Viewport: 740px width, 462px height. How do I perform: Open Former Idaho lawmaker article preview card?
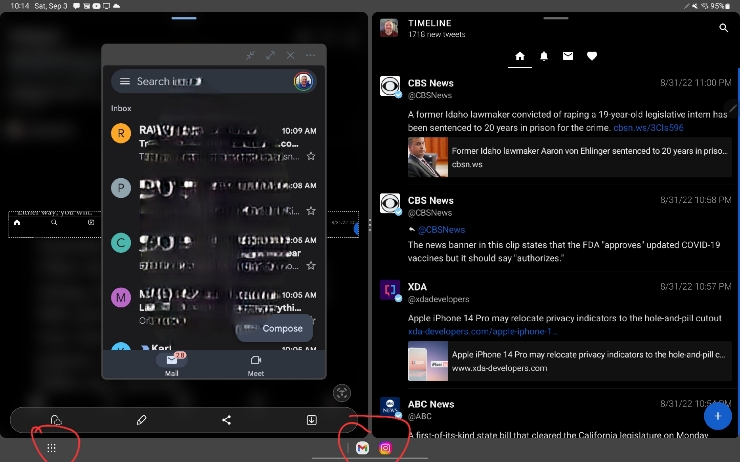point(570,157)
